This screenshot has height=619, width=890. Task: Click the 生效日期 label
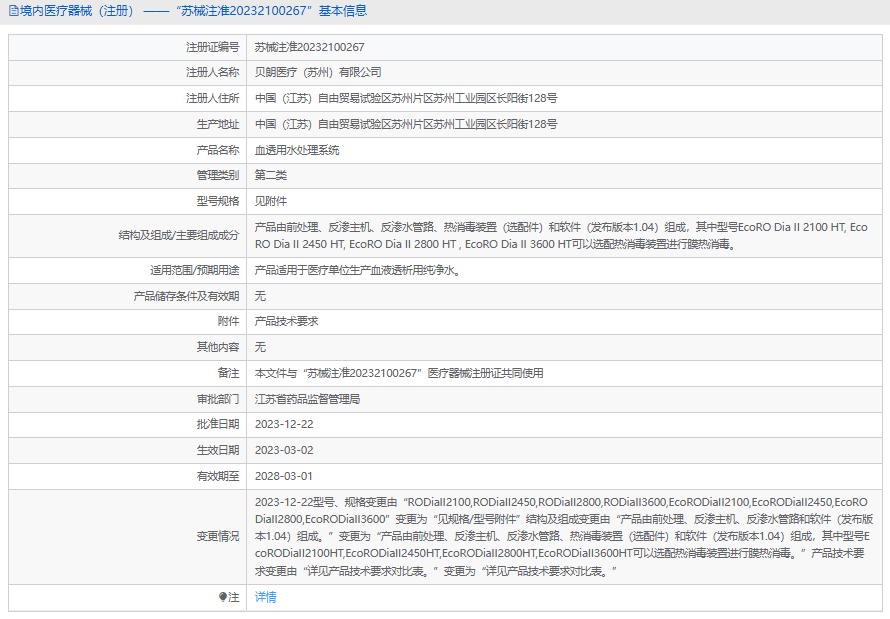(218, 450)
